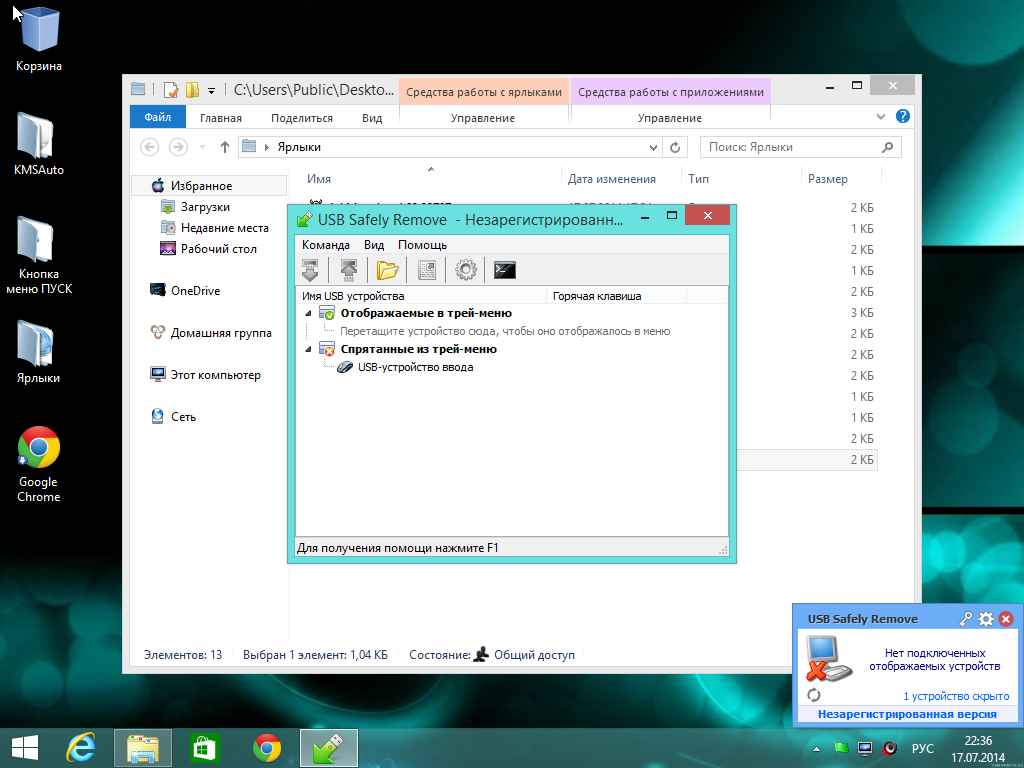This screenshot has width=1024, height=768.
Task: Sort by the Дата изменения column header
Action: tap(611, 179)
